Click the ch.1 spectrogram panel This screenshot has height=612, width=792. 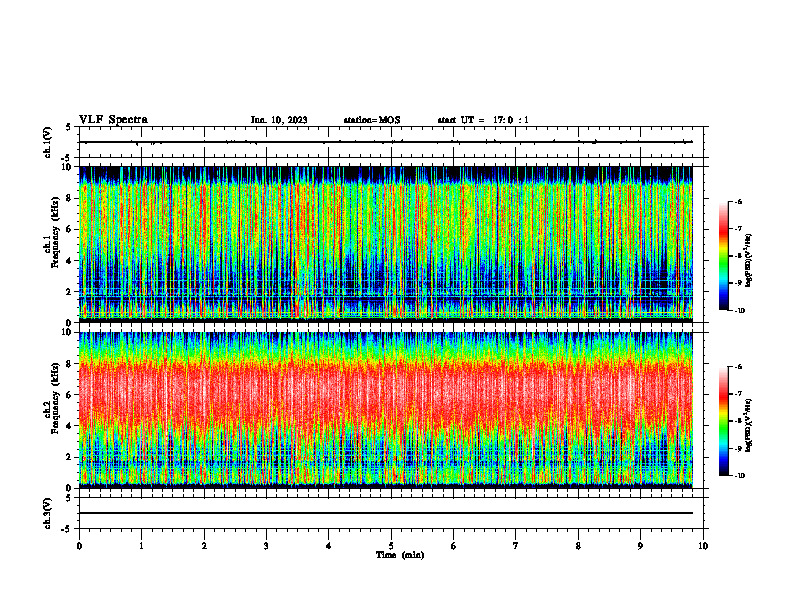tap(386, 244)
